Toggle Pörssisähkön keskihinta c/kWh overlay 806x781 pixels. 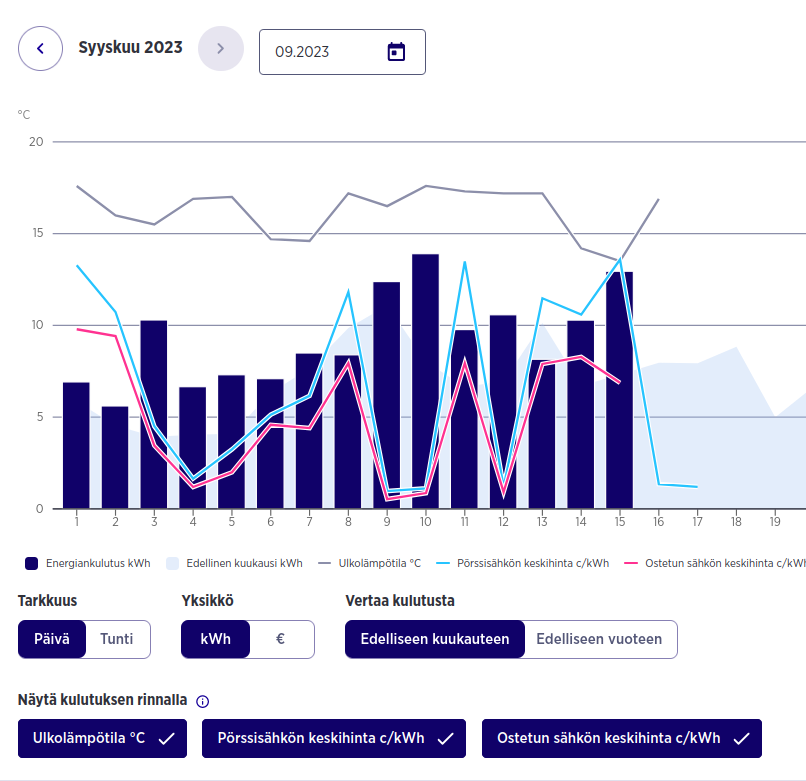click(334, 739)
